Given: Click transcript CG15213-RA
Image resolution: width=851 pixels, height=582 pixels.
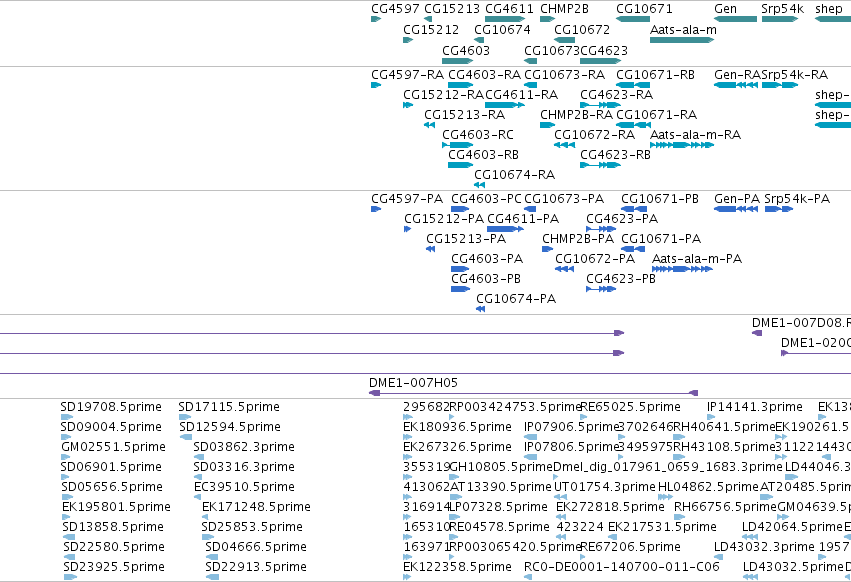Looking at the screenshot, I should tap(464, 115).
